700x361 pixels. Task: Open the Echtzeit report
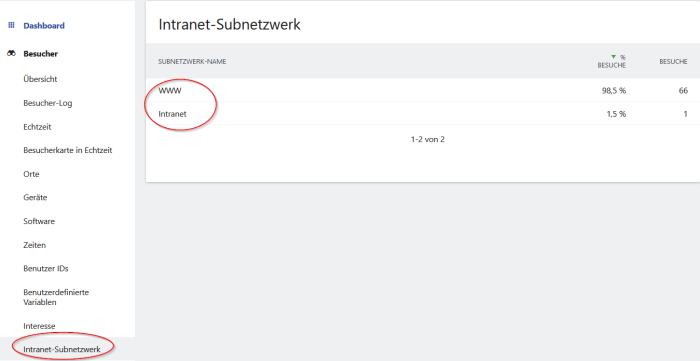37,127
